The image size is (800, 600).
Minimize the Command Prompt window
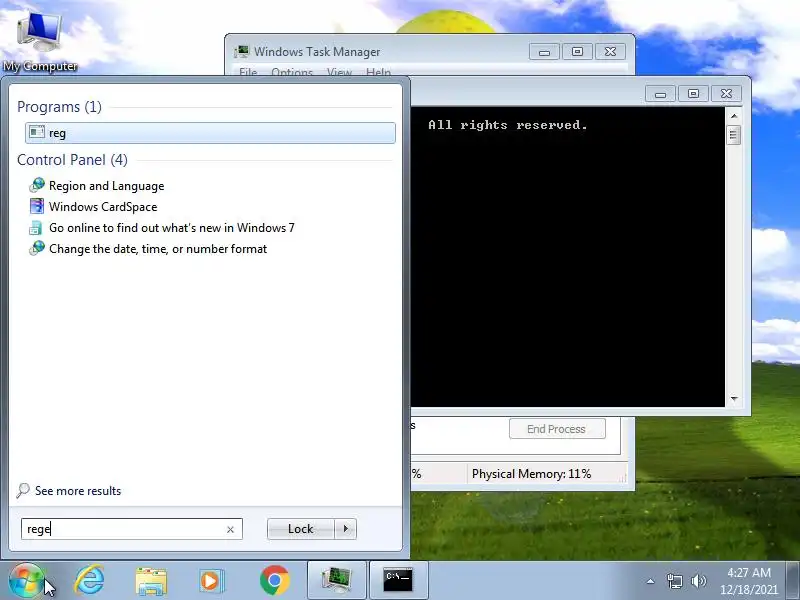pos(661,94)
